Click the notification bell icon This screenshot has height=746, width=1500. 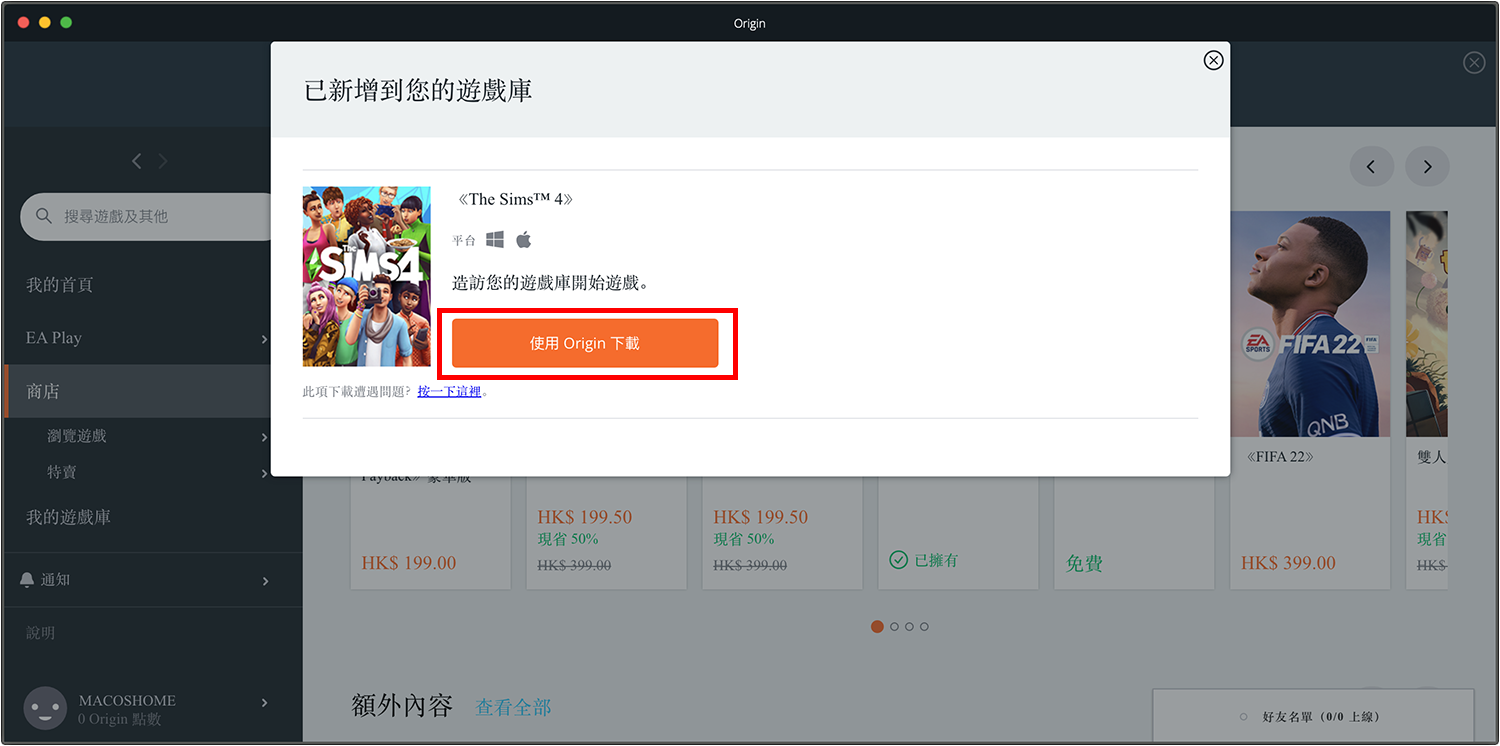pyautogui.click(x=27, y=580)
